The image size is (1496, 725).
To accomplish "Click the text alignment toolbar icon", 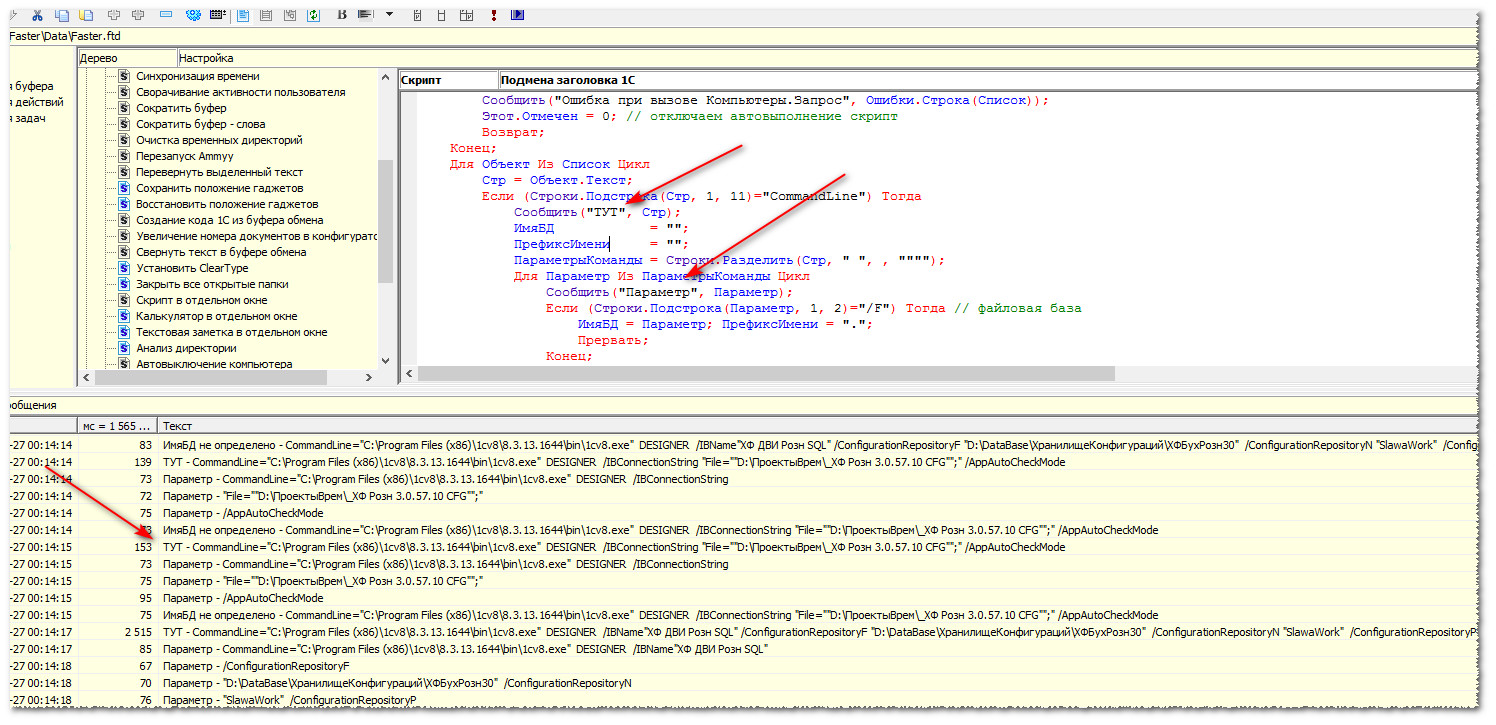I will click(x=365, y=15).
